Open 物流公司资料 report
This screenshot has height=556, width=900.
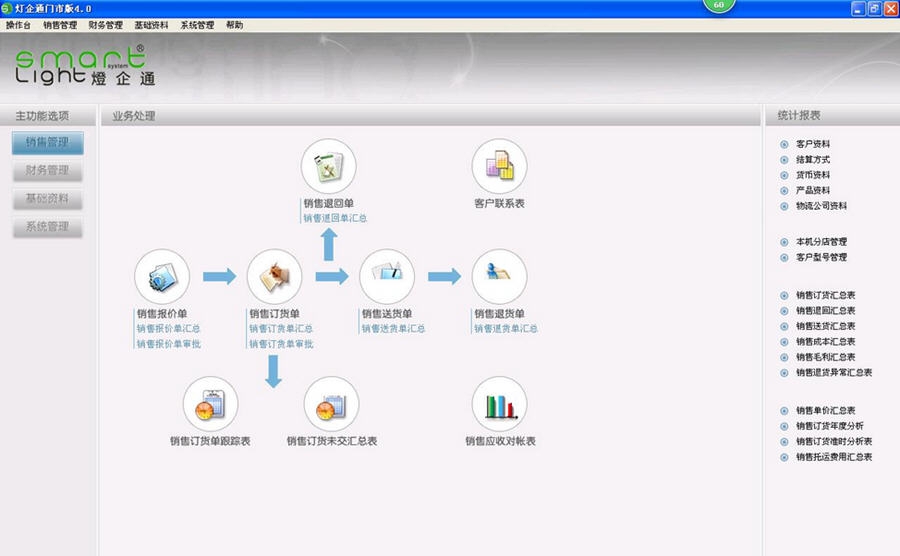coord(821,206)
